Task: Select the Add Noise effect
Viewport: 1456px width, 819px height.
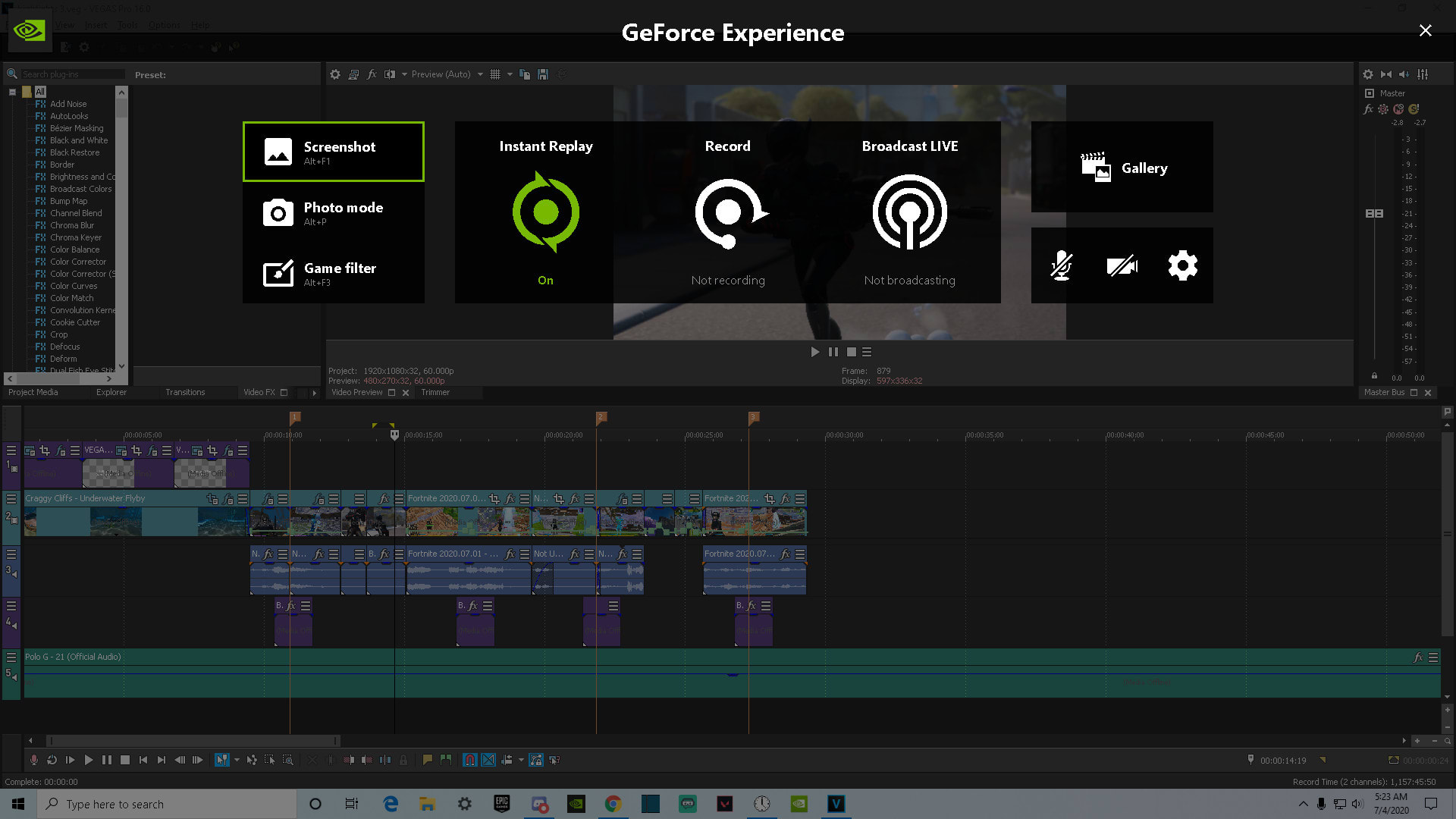Action: click(68, 104)
